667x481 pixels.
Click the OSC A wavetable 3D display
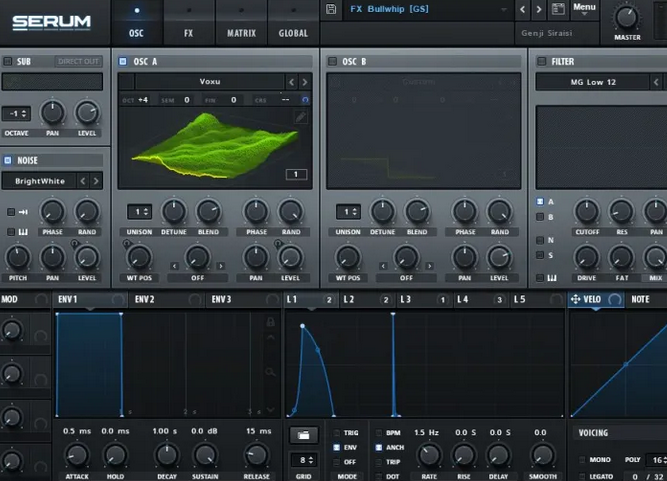(215, 148)
